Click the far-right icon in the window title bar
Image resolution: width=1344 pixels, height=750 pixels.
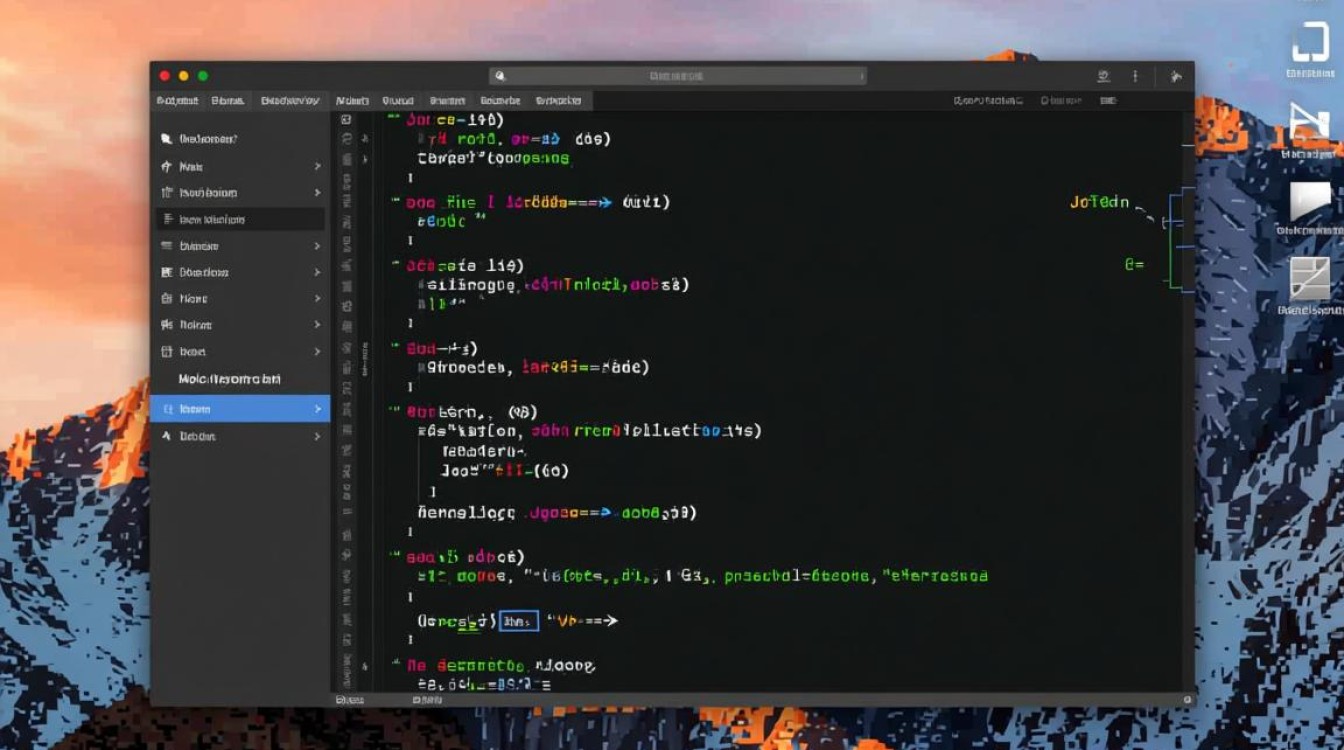coord(1176,76)
